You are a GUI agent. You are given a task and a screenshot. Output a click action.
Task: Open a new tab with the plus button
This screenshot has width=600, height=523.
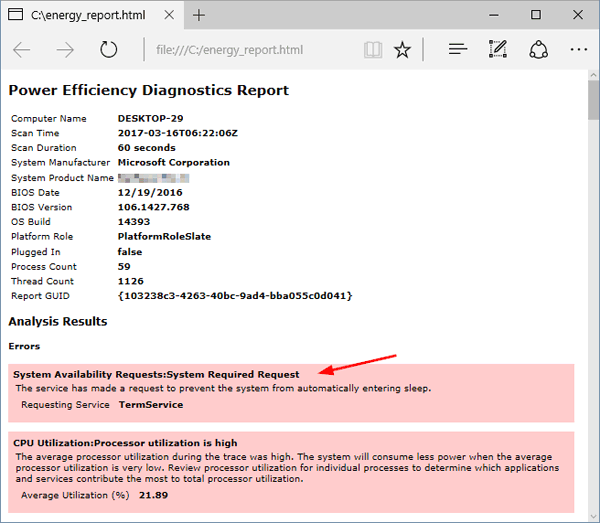point(199,15)
